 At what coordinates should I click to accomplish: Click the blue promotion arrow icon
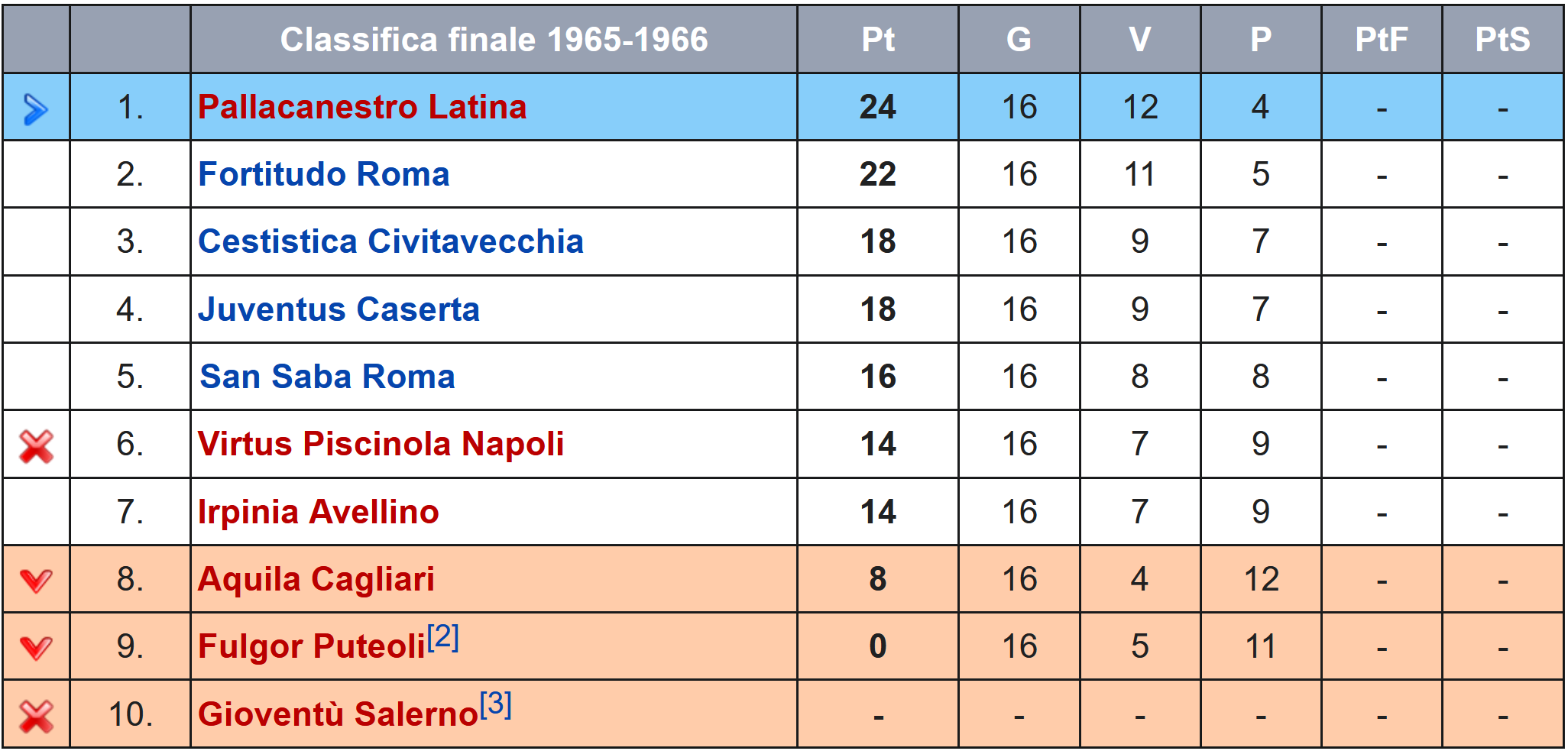click(36, 108)
